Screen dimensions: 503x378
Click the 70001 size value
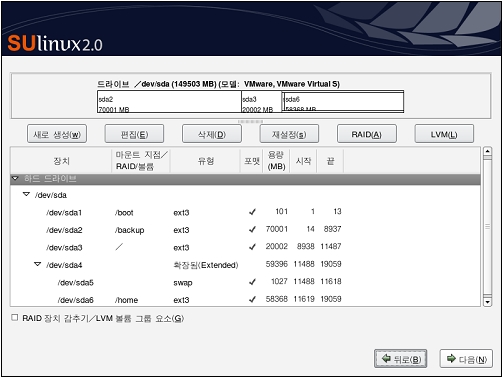[x=277, y=229]
